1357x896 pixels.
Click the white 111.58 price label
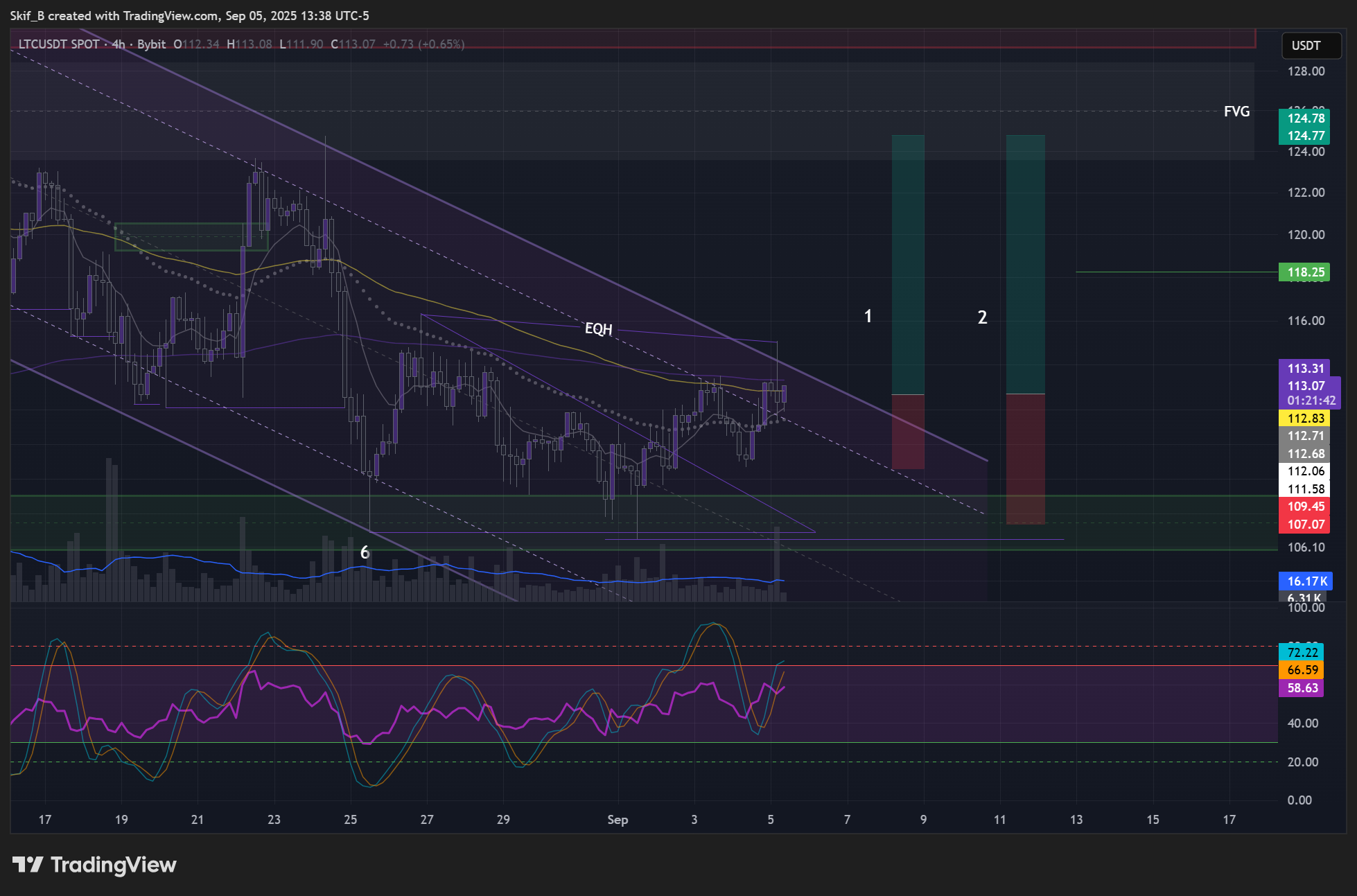1304,489
